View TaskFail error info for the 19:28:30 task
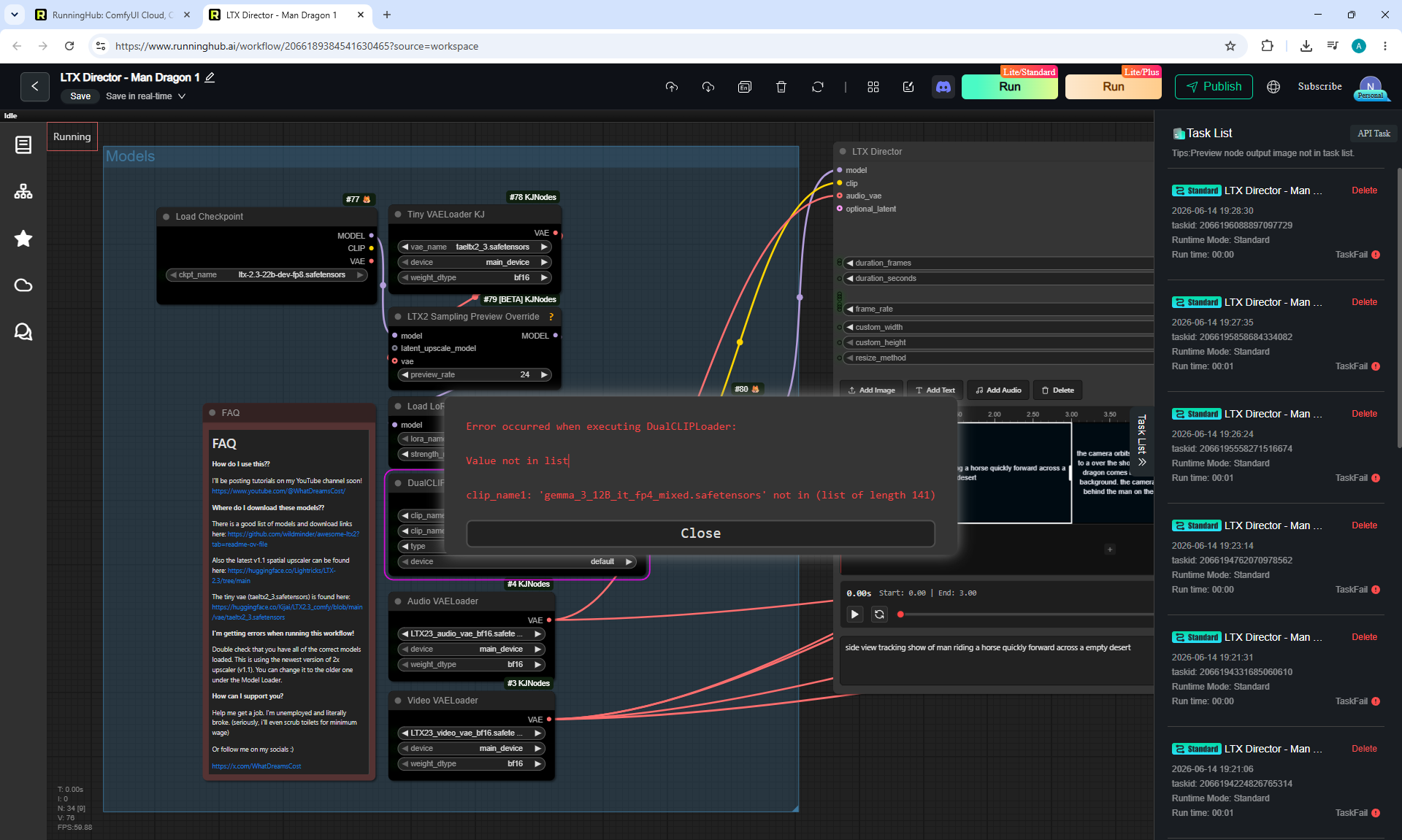The height and width of the screenshot is (840, 1402). click(1376, 255)
